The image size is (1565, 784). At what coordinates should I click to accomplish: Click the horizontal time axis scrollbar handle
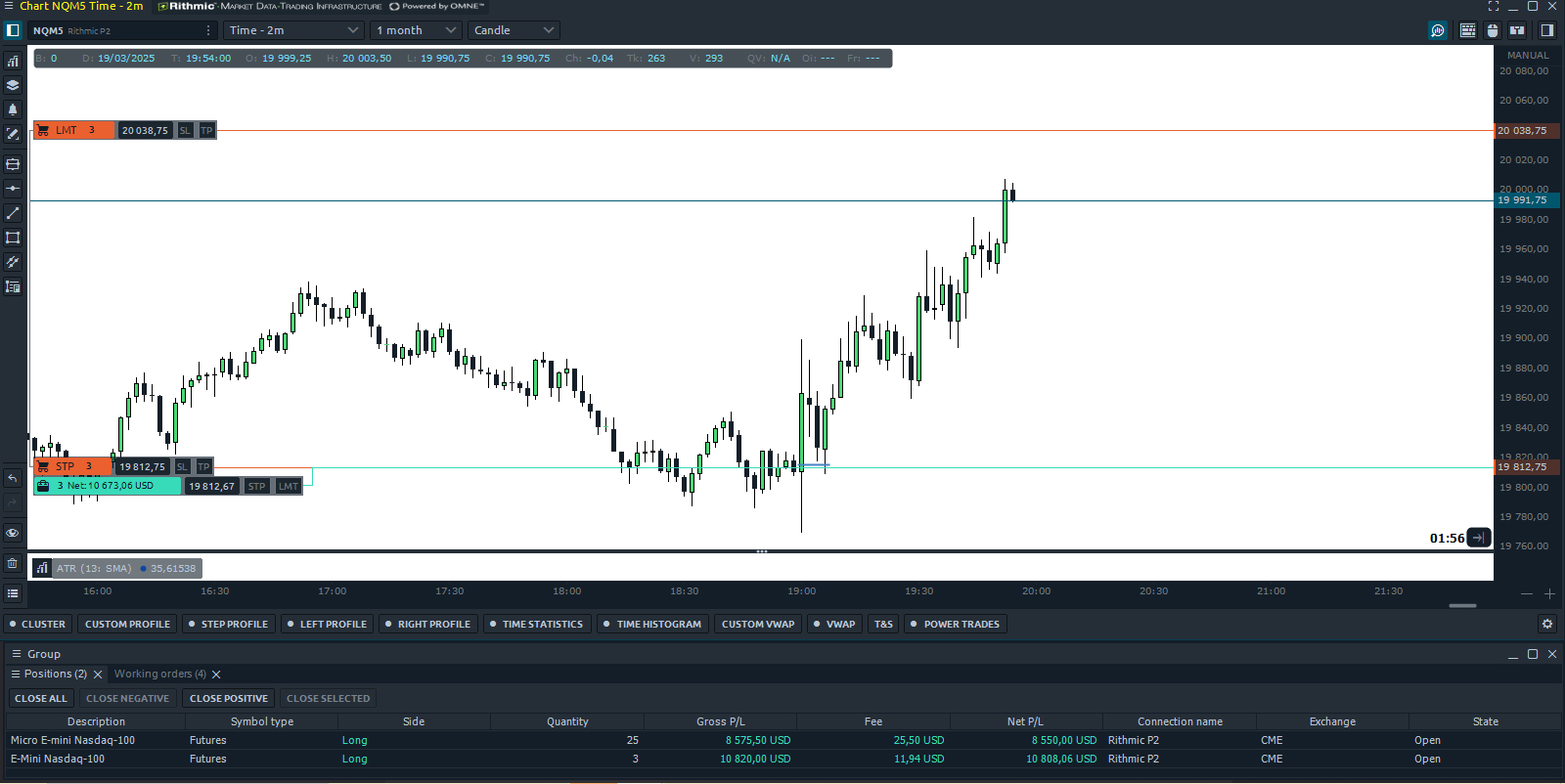tap(1462, 606)
